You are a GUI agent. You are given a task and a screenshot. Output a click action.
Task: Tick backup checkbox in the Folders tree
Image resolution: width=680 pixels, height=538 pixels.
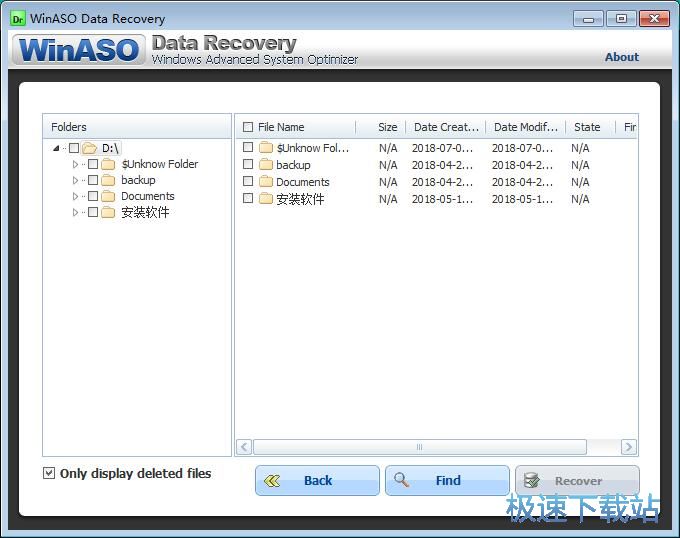[x=93, y=180]
